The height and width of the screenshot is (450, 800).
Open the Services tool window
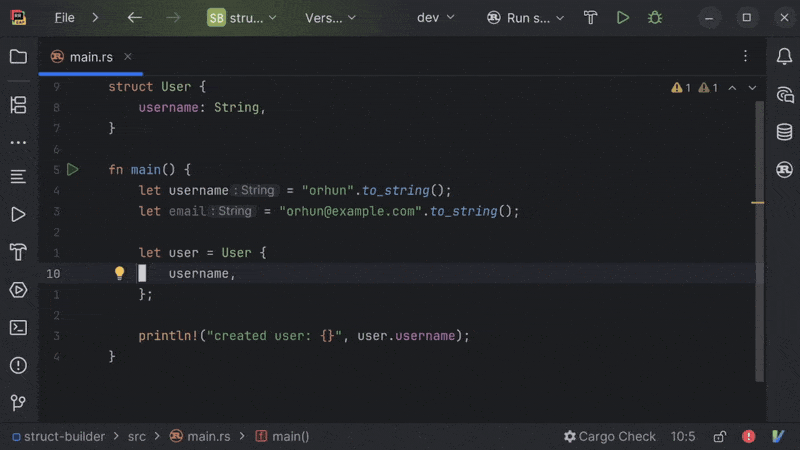click(18, 290)
